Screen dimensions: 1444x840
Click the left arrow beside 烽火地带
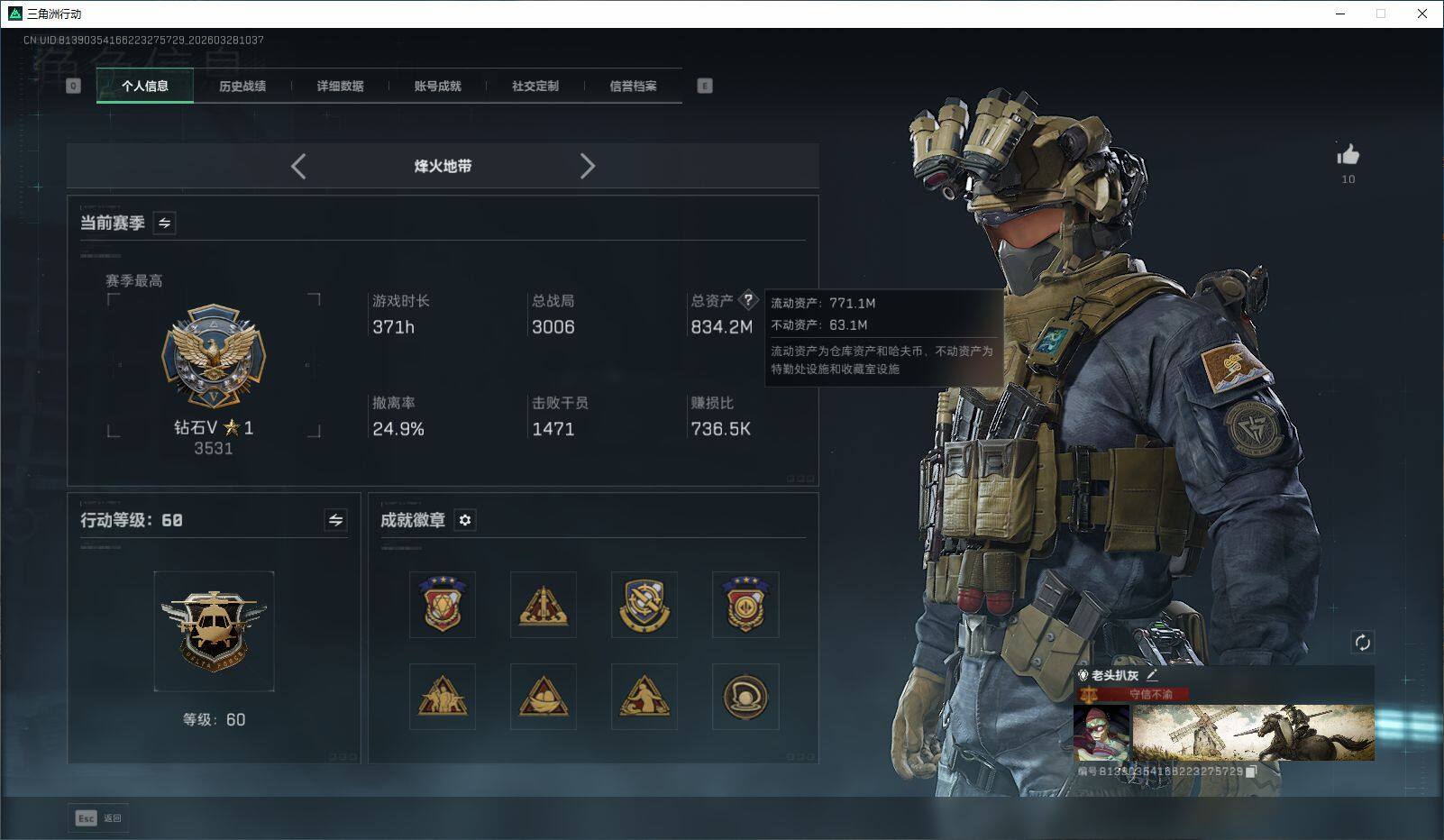[298, 166]
